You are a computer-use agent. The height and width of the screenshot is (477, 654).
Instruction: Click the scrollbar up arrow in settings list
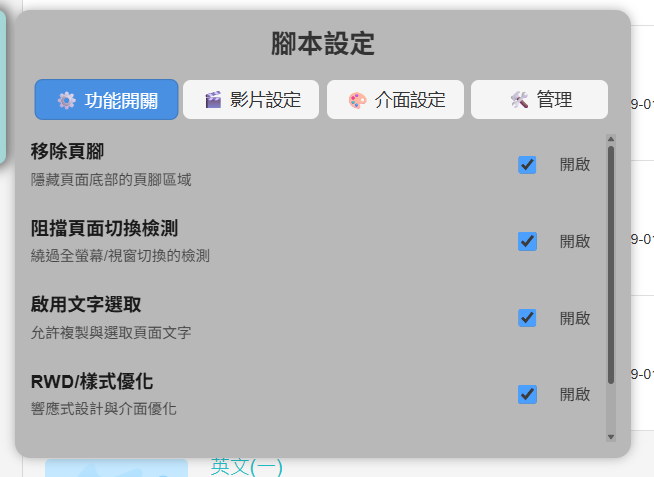pyautogui.click(x=610, y=139)
